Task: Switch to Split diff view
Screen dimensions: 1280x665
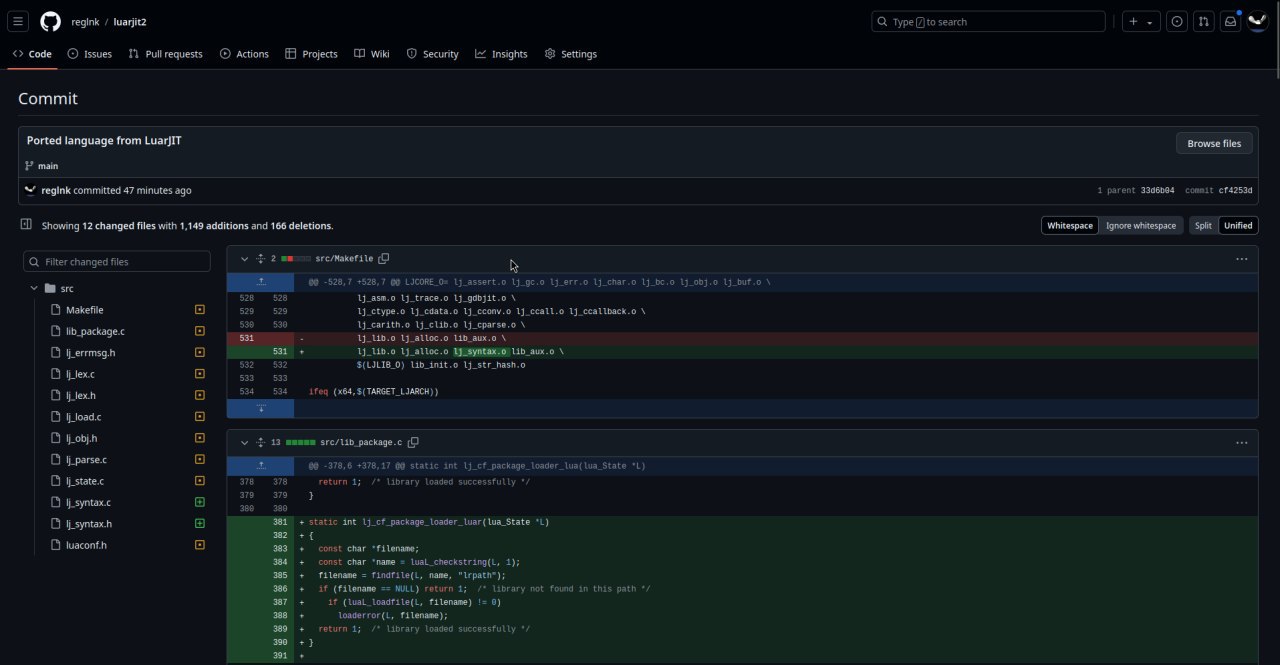Action: tap(1203, 226)
